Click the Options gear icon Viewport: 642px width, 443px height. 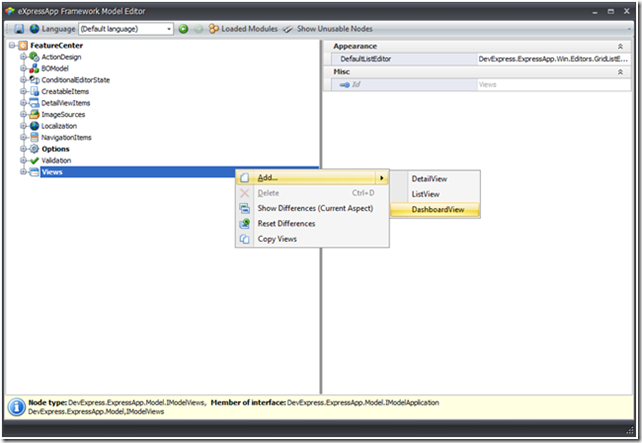[34, 149]
